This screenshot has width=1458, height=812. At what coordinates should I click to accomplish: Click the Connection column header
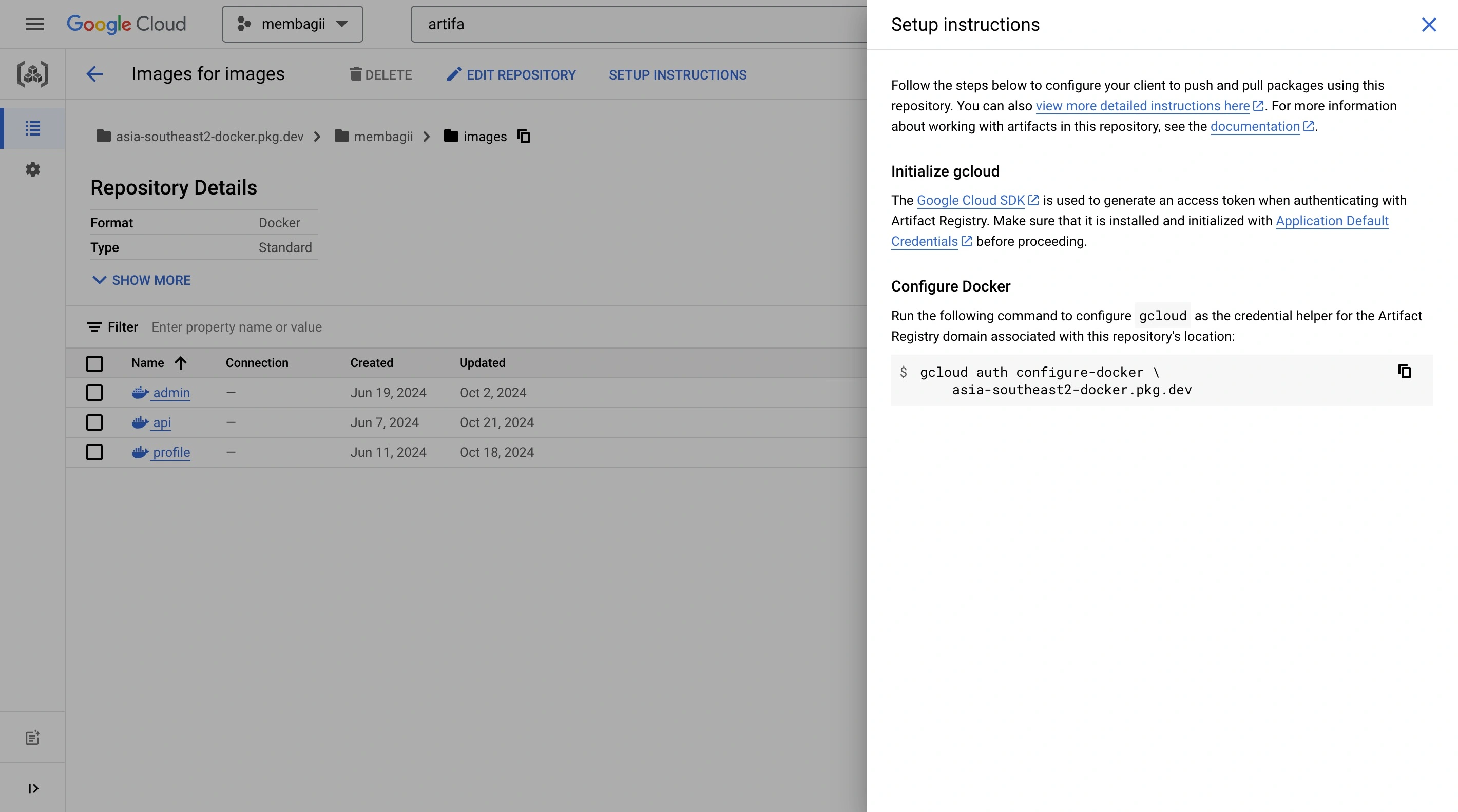(x=257, y=363)
